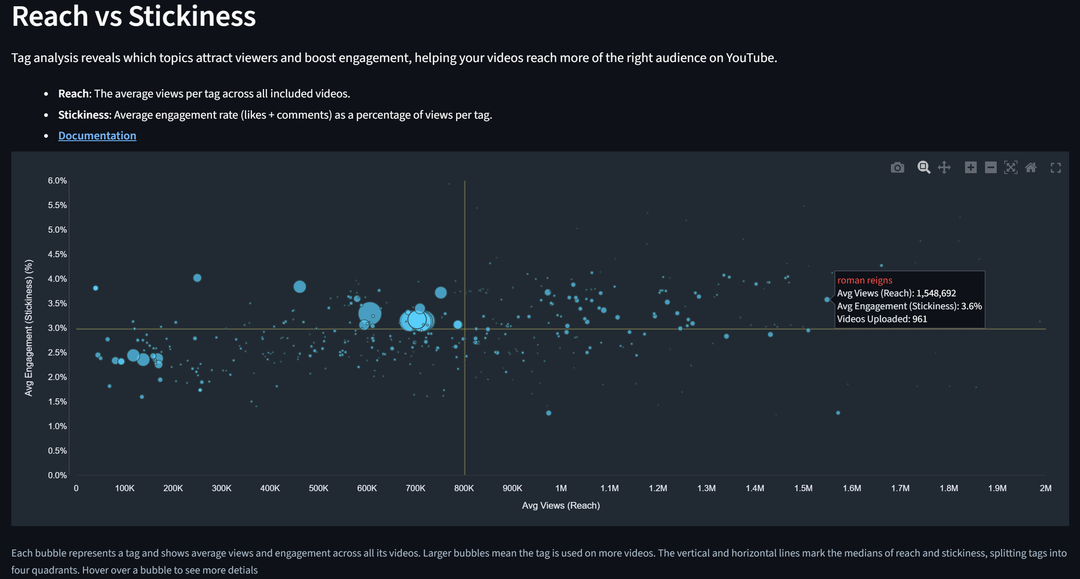Image resolution: width=1080 pixels, height=579 pixels.
Task: Click the 2M tick label on x-axis
Action: [x=1046, y=488]
